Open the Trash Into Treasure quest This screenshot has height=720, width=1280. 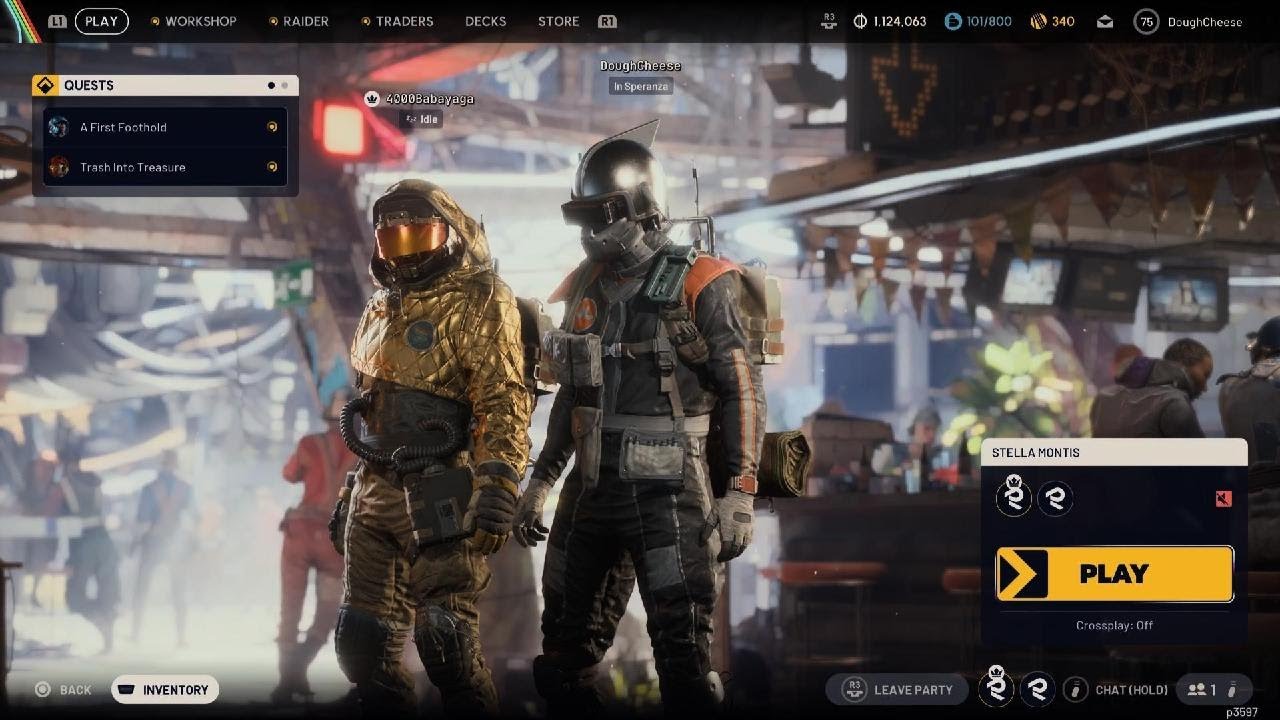(165, 167)
